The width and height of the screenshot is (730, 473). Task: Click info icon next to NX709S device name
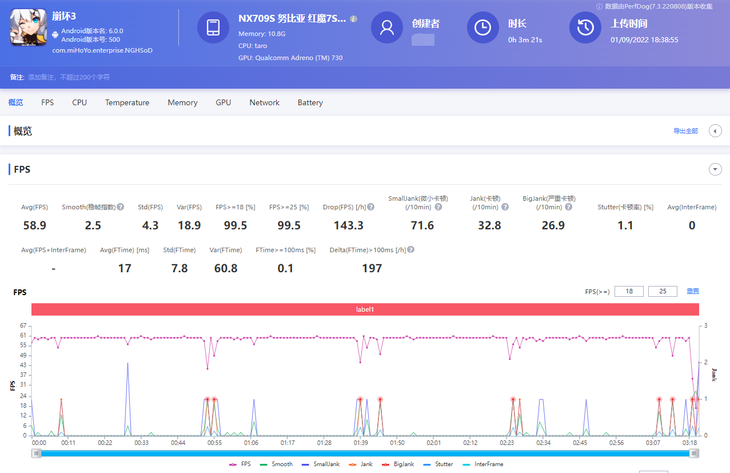click(x=354, y=19)
